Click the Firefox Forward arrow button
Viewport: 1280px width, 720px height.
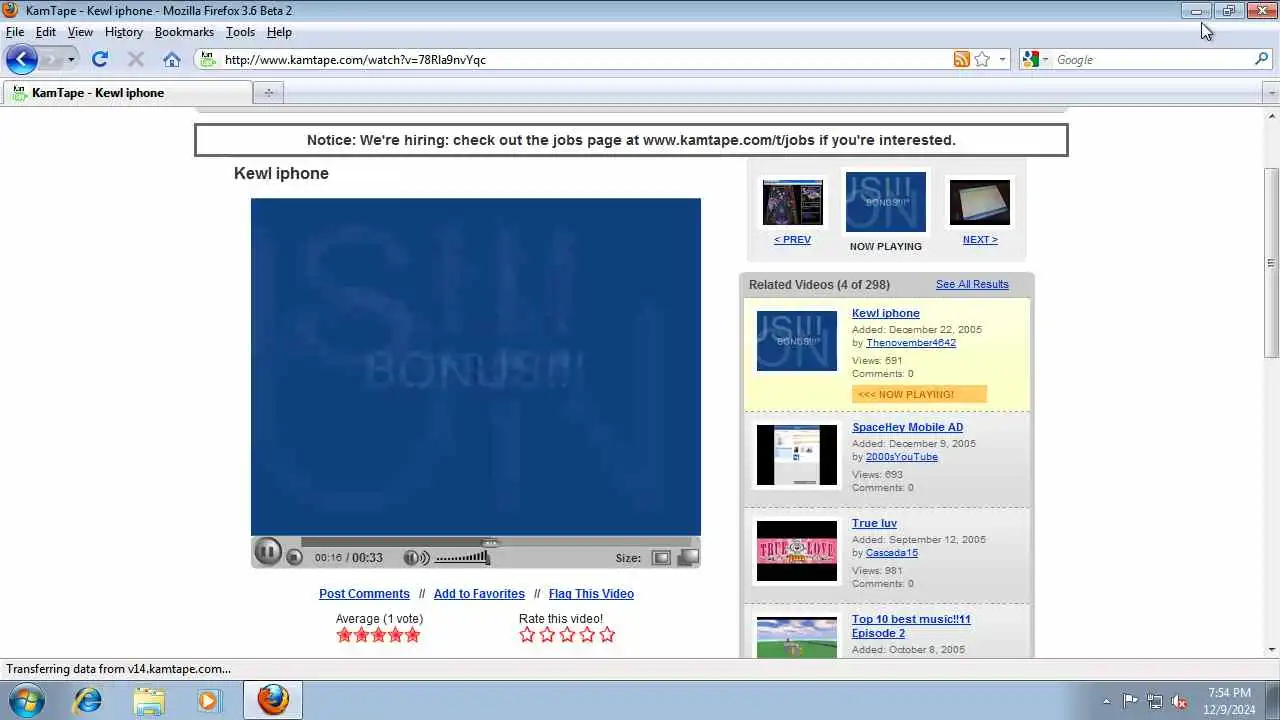point(50,59)
